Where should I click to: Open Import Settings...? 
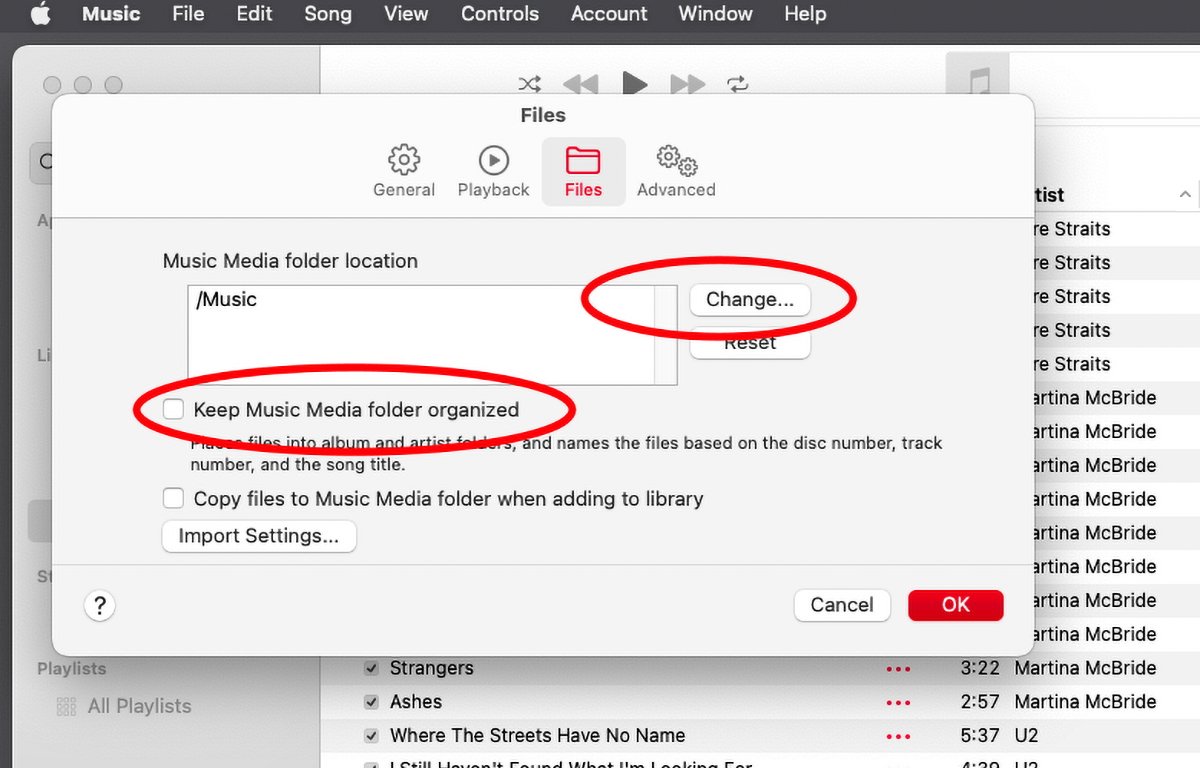tap(259, 536)
